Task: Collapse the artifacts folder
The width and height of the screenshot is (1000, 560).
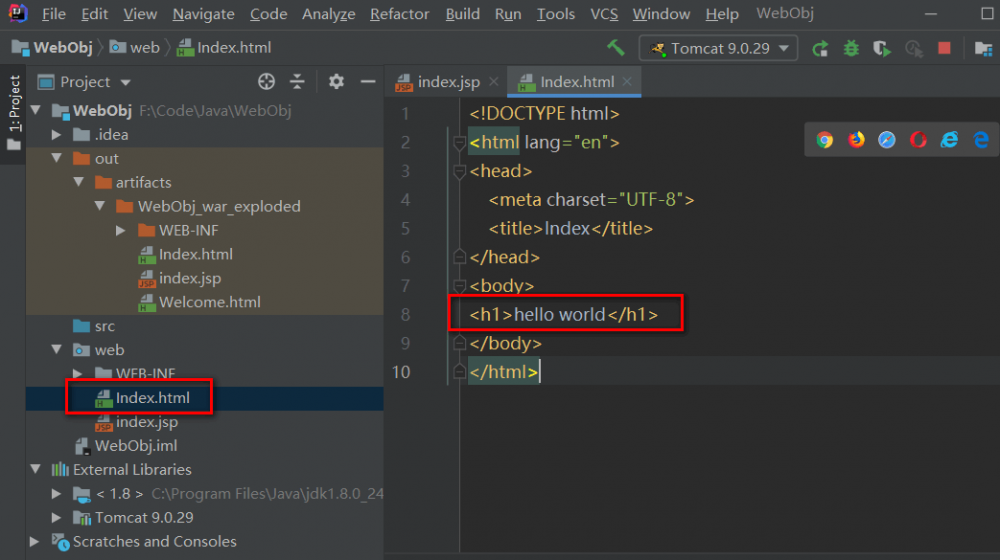Action: 78,182
